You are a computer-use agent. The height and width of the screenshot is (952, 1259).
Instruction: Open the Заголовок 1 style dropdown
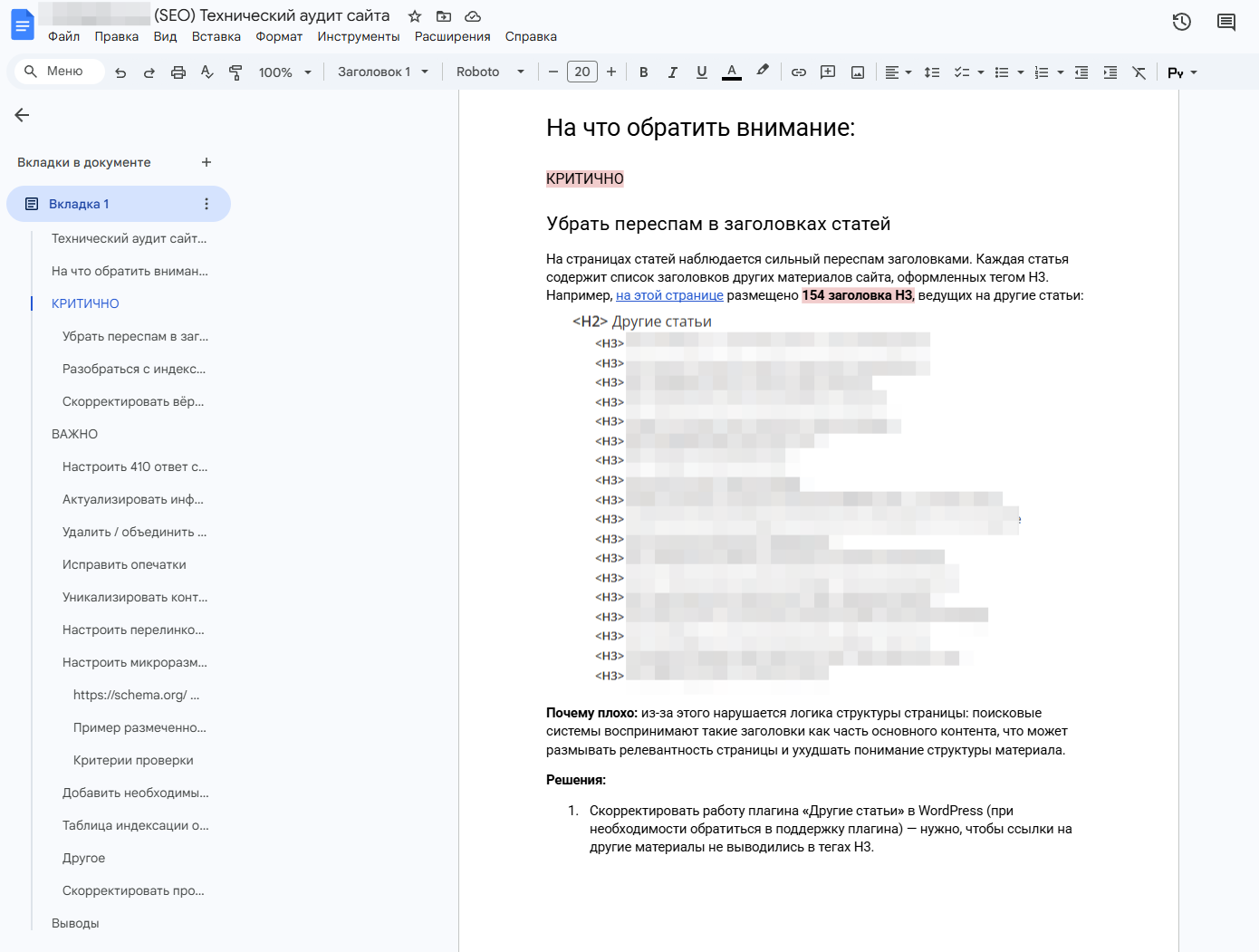(x=382, y=72)
